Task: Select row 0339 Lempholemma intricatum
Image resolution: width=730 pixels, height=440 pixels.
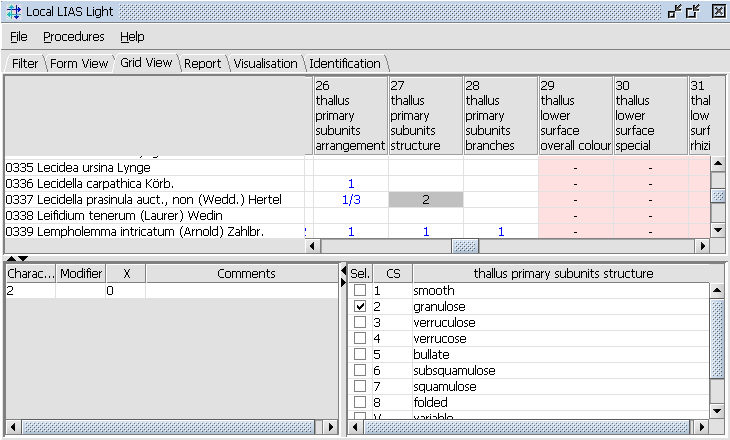Action: 155,231
